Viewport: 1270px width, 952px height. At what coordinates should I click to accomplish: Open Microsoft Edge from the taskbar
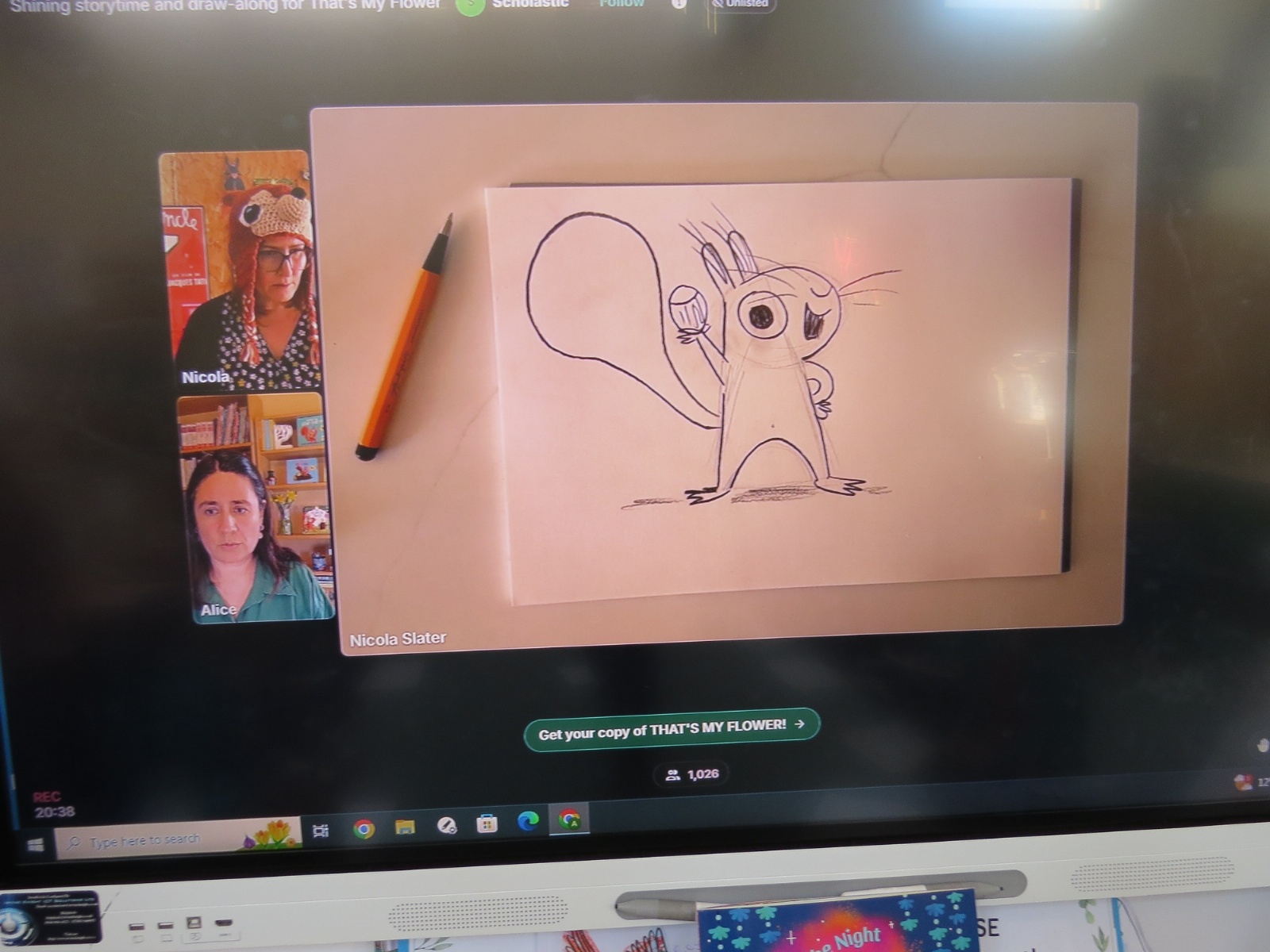pyautogui.click(x=528, y=822)
